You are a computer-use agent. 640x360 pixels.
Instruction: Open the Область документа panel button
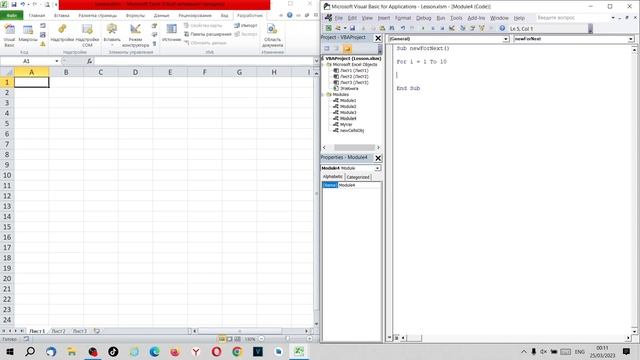pos(273,35)
